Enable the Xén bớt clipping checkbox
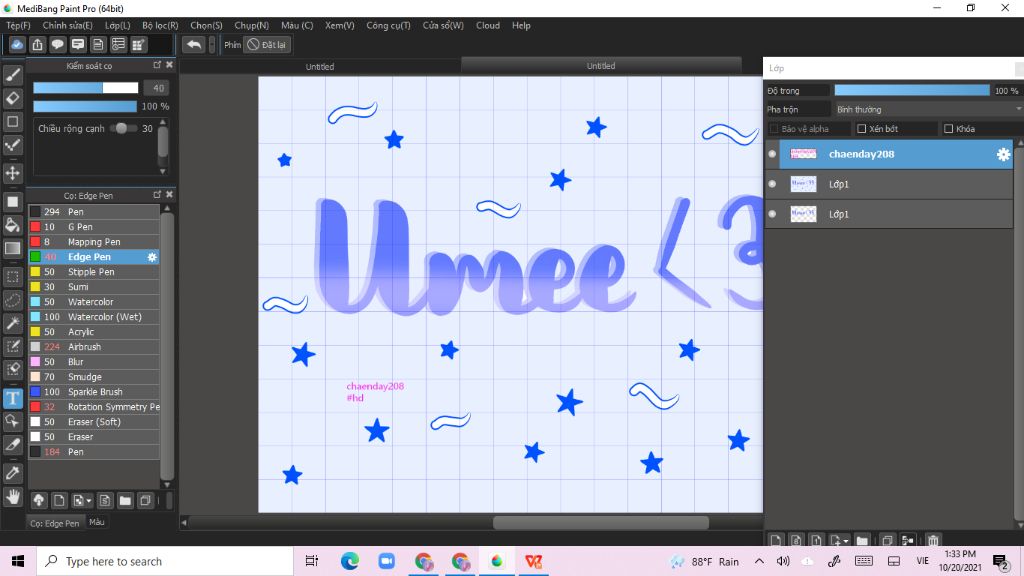 click(x=861, y=129)
